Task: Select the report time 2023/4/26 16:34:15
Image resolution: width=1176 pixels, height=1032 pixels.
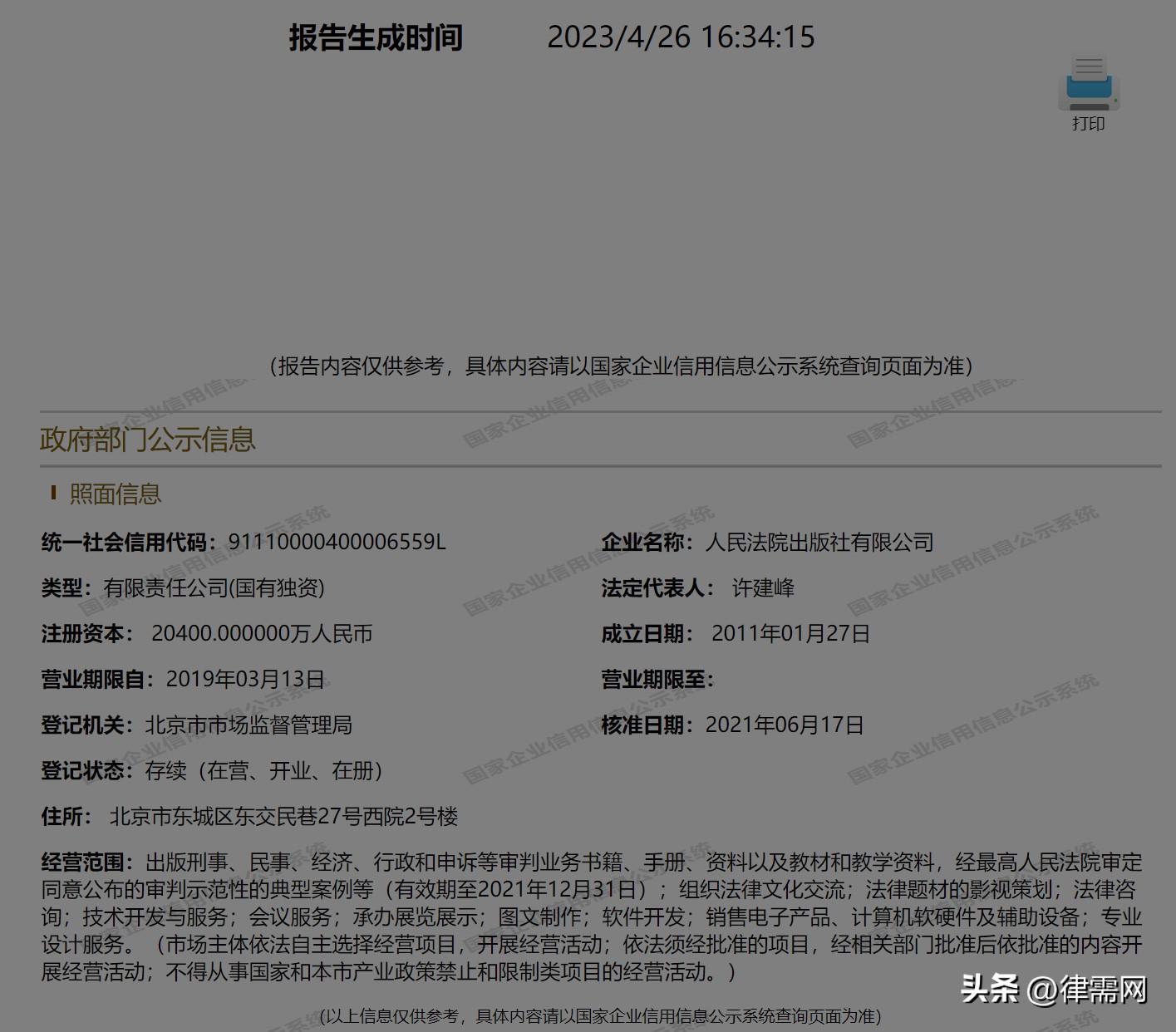Action: click(x=681, y=37)
